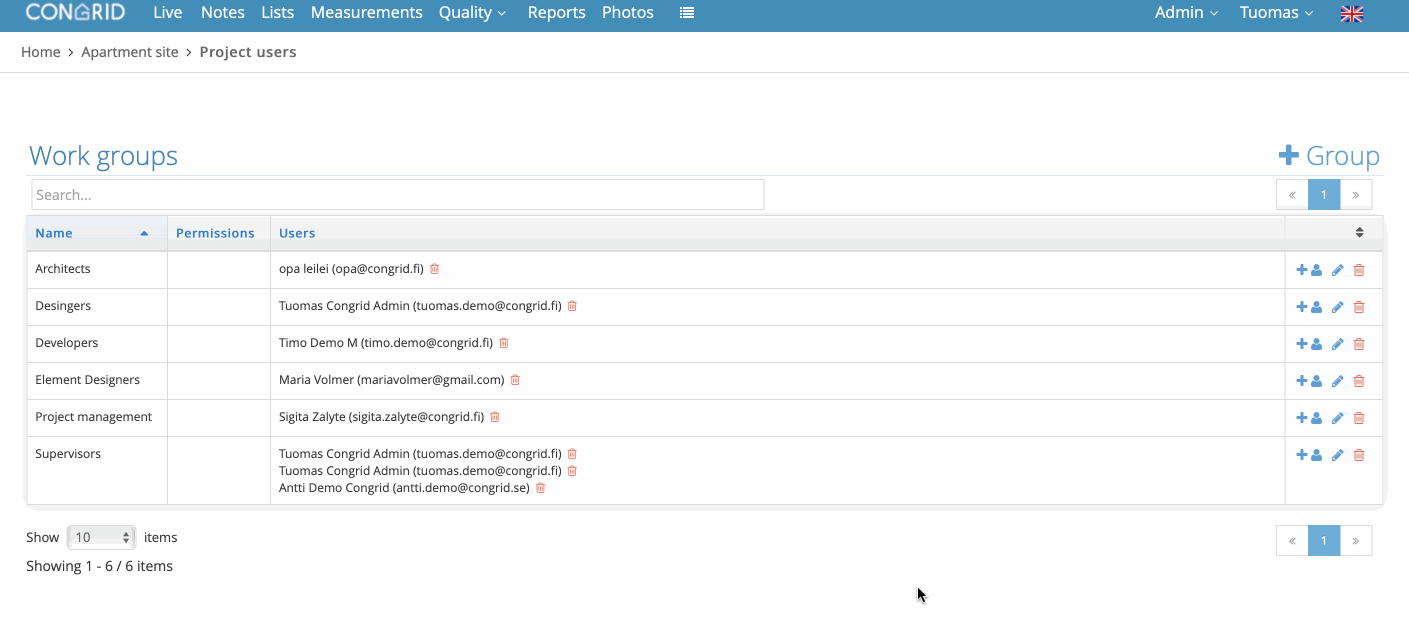Open the Quality dropdown menu

point(472,13)
